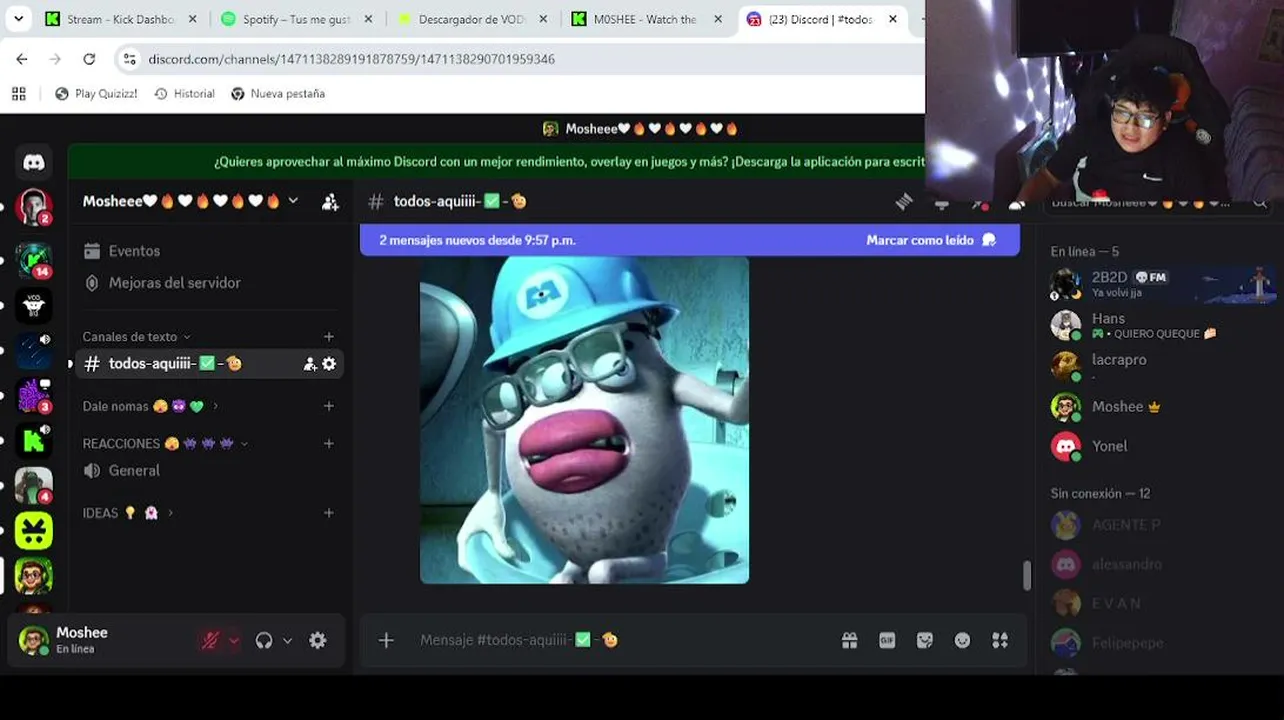Open microphone input options dropdown

pos(234,641)
